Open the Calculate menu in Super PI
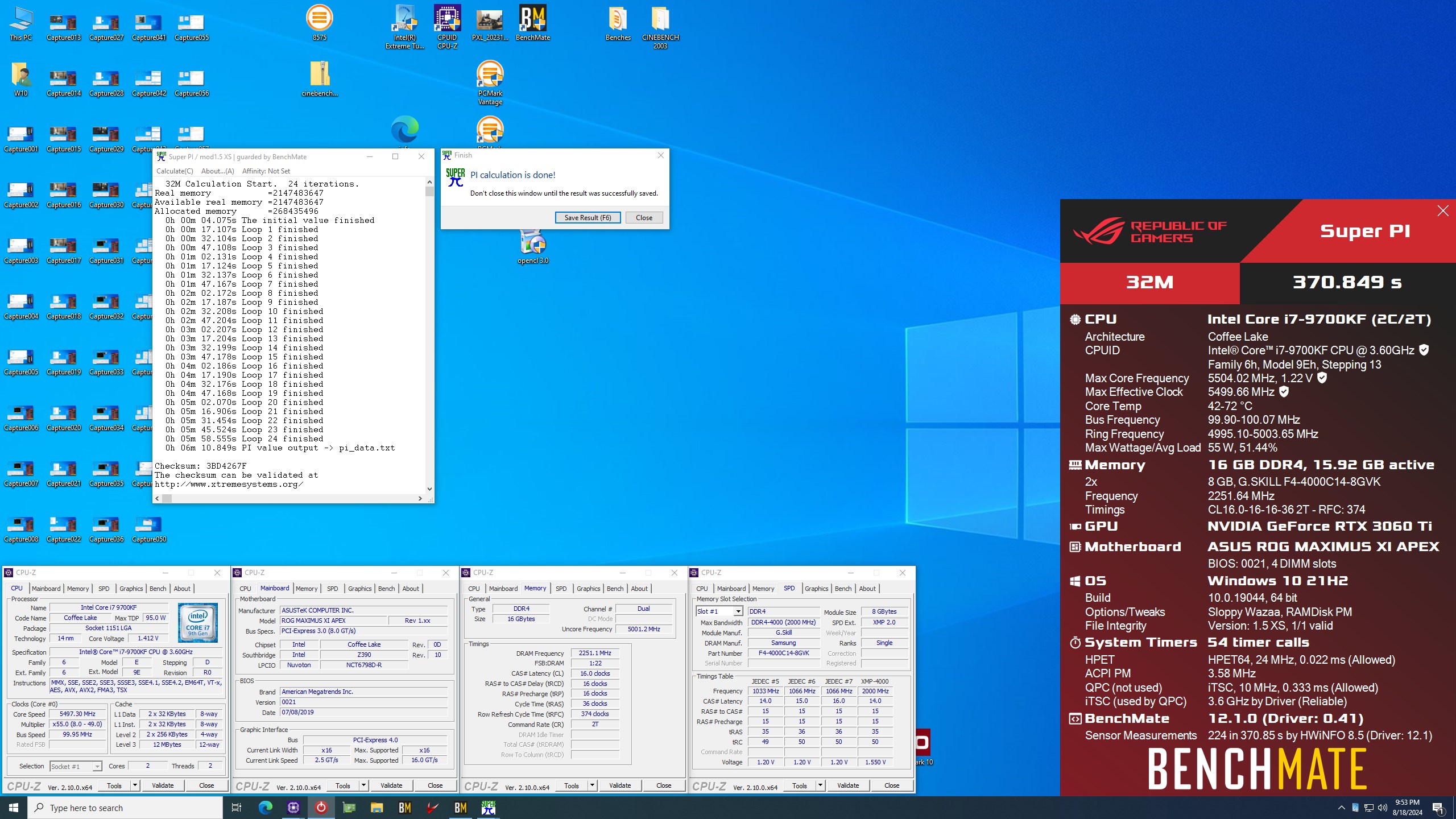The height and width of the screenshot is (819, 1456). 175,171
